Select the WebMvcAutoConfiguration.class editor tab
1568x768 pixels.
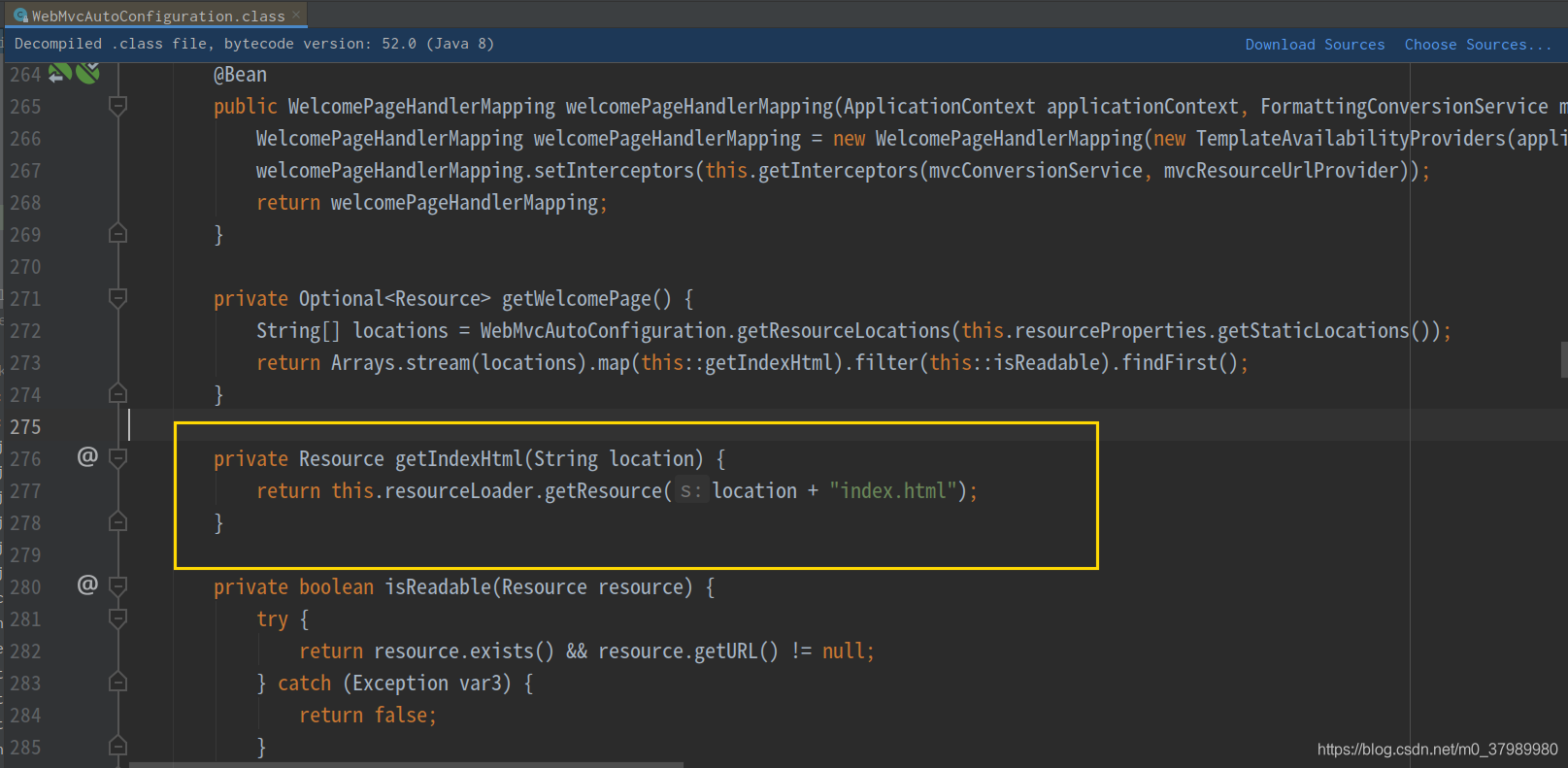[158, 15]
